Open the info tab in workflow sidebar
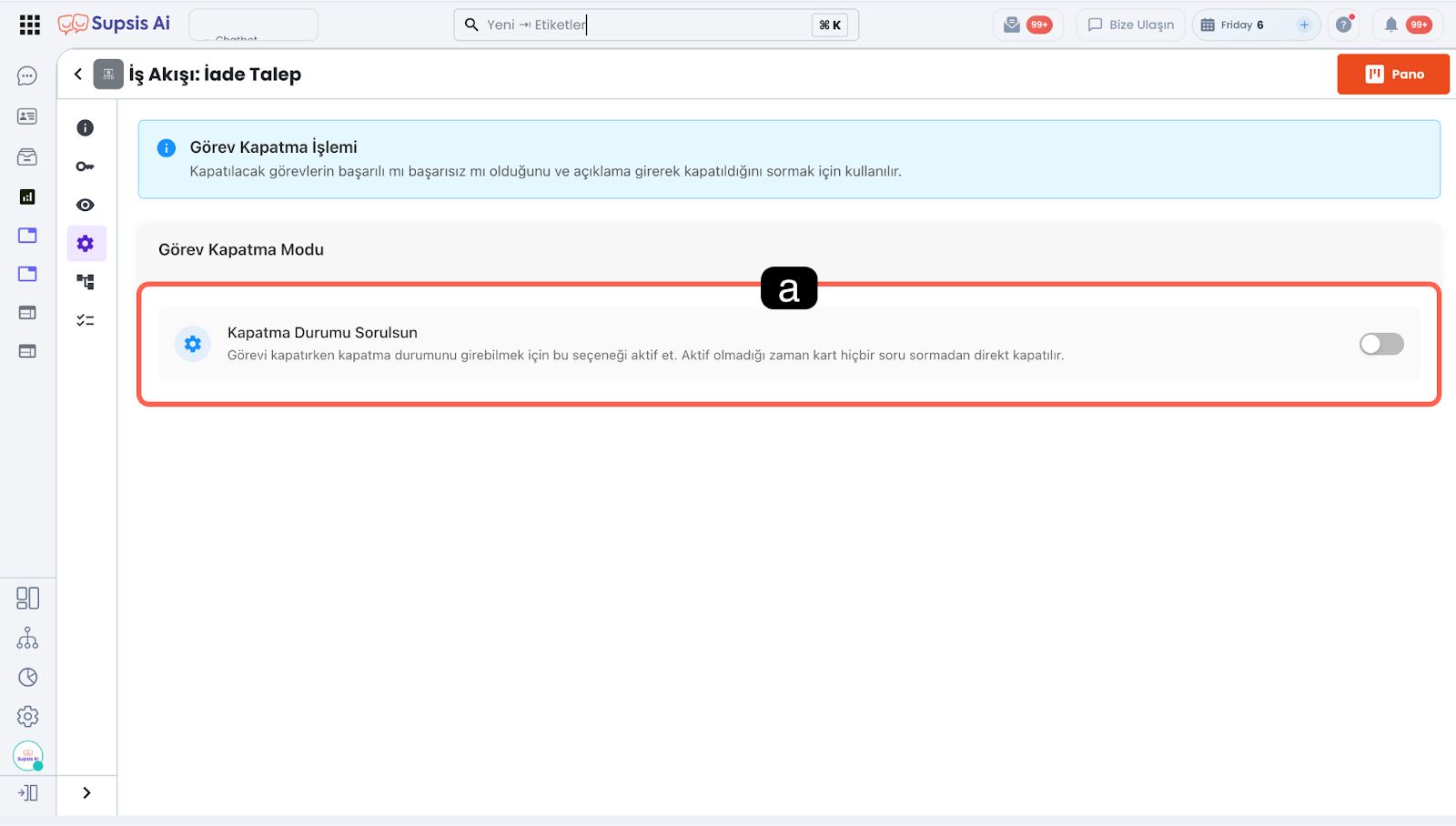1456x826 pixels. coord(86,128)
